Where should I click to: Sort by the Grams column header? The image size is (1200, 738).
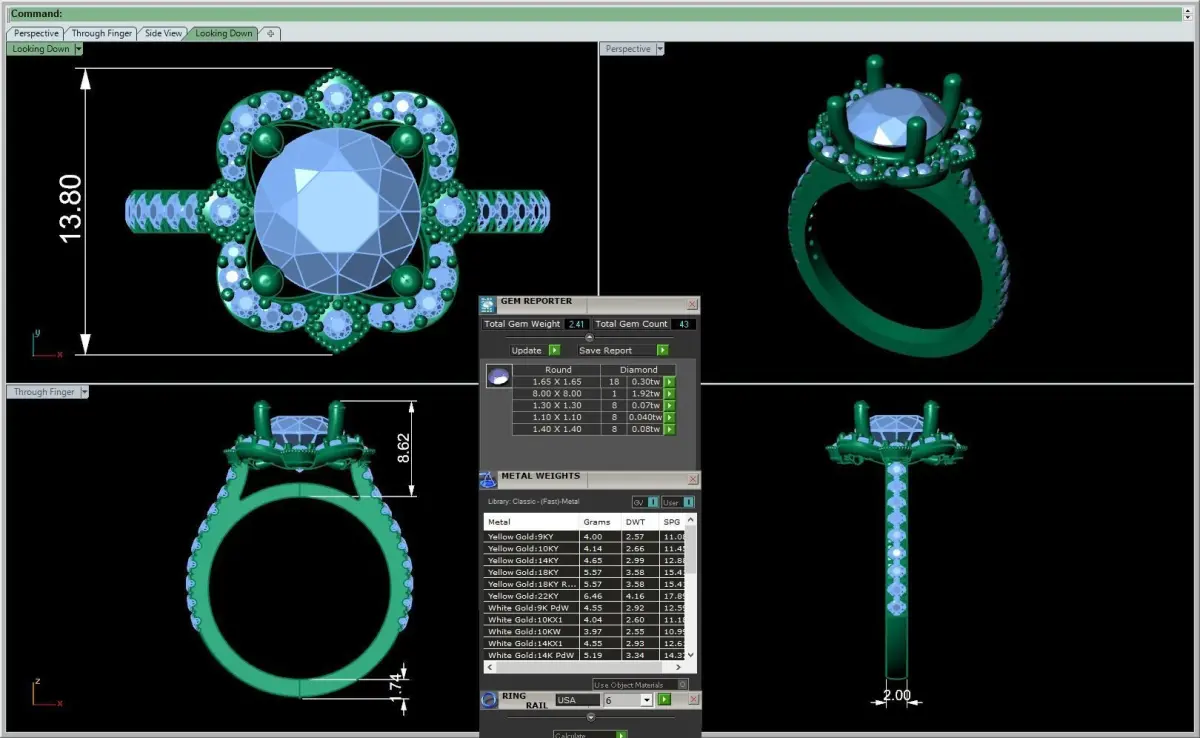[x=599, y=521]
